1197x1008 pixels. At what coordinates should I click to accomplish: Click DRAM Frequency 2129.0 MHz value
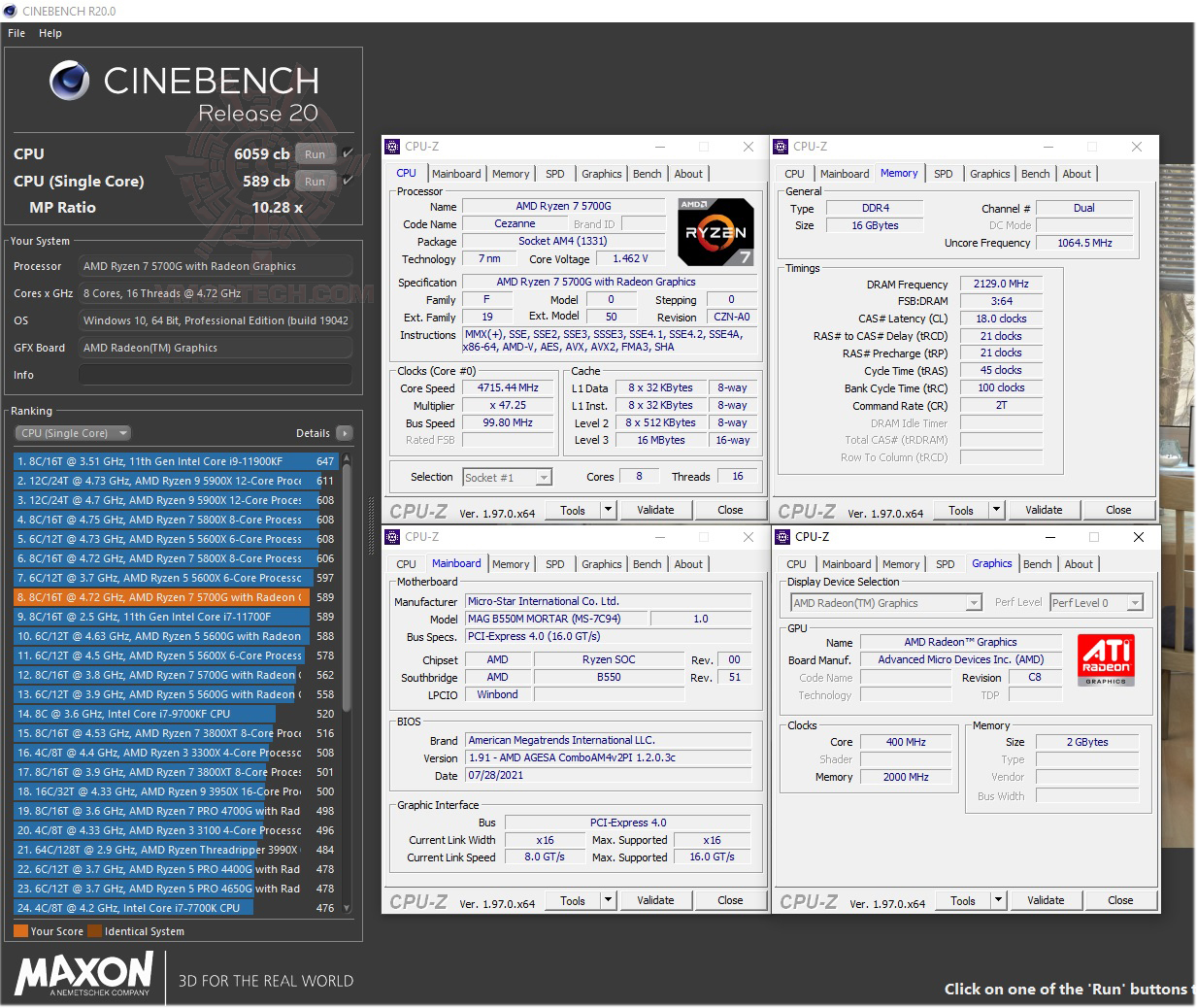pos(1001,284)
